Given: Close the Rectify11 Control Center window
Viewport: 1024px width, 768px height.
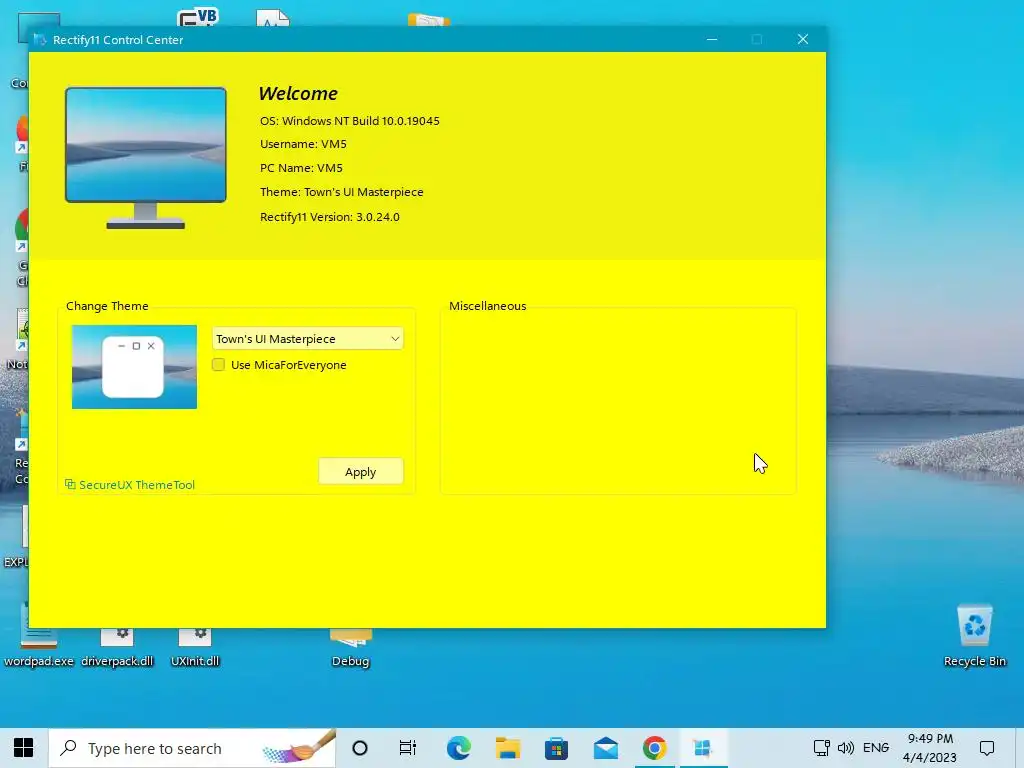Looking at the screenshot, I should point(803,39).
